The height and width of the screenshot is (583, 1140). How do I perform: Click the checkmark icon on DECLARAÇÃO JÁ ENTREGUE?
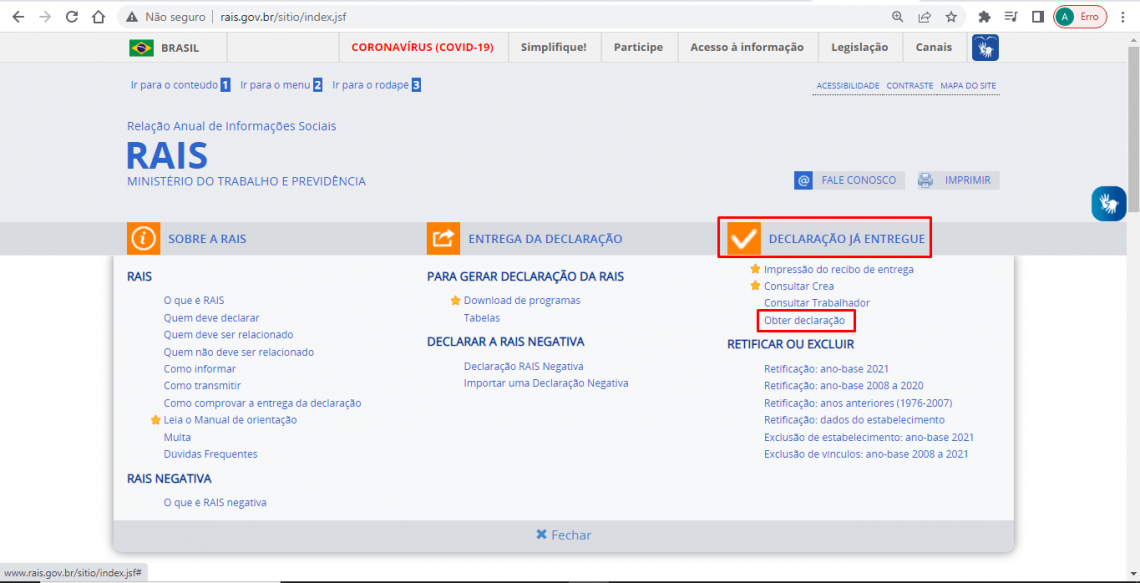(742, 238)
